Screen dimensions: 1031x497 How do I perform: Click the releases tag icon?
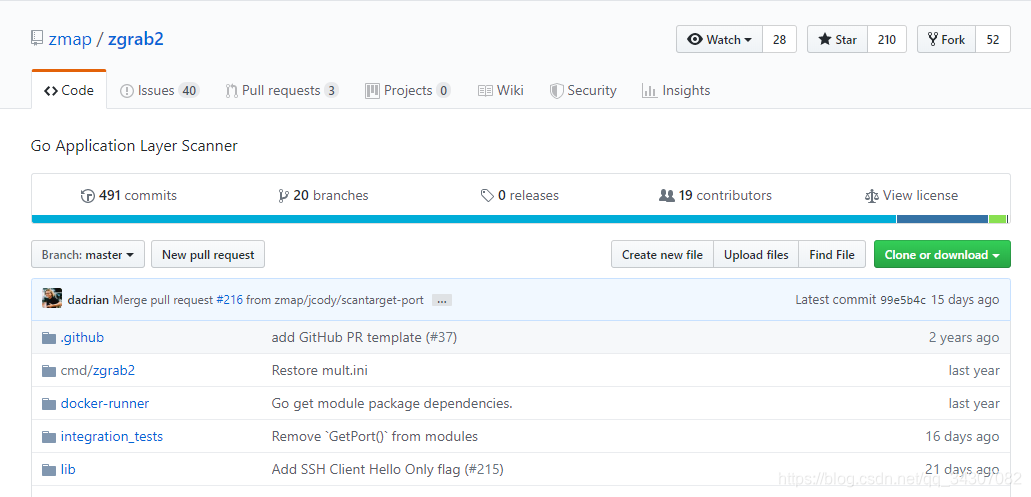click(x=487, y=196)
